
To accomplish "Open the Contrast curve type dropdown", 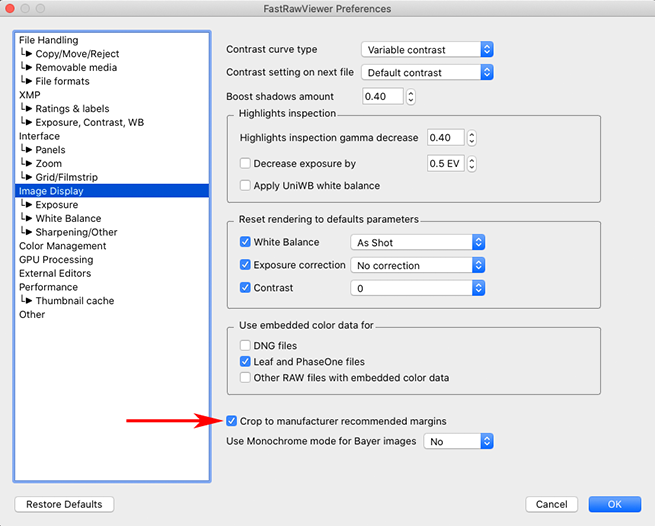I will [x=427, y=49].
